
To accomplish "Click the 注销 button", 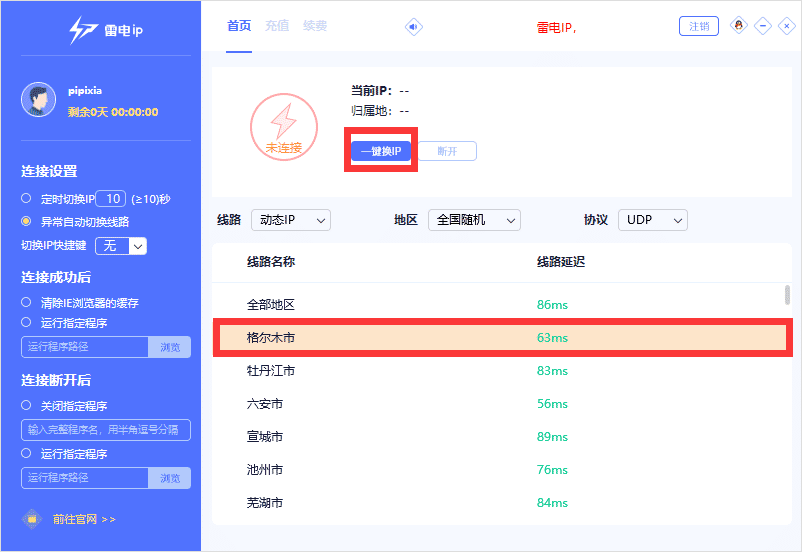I will (699, 26).
